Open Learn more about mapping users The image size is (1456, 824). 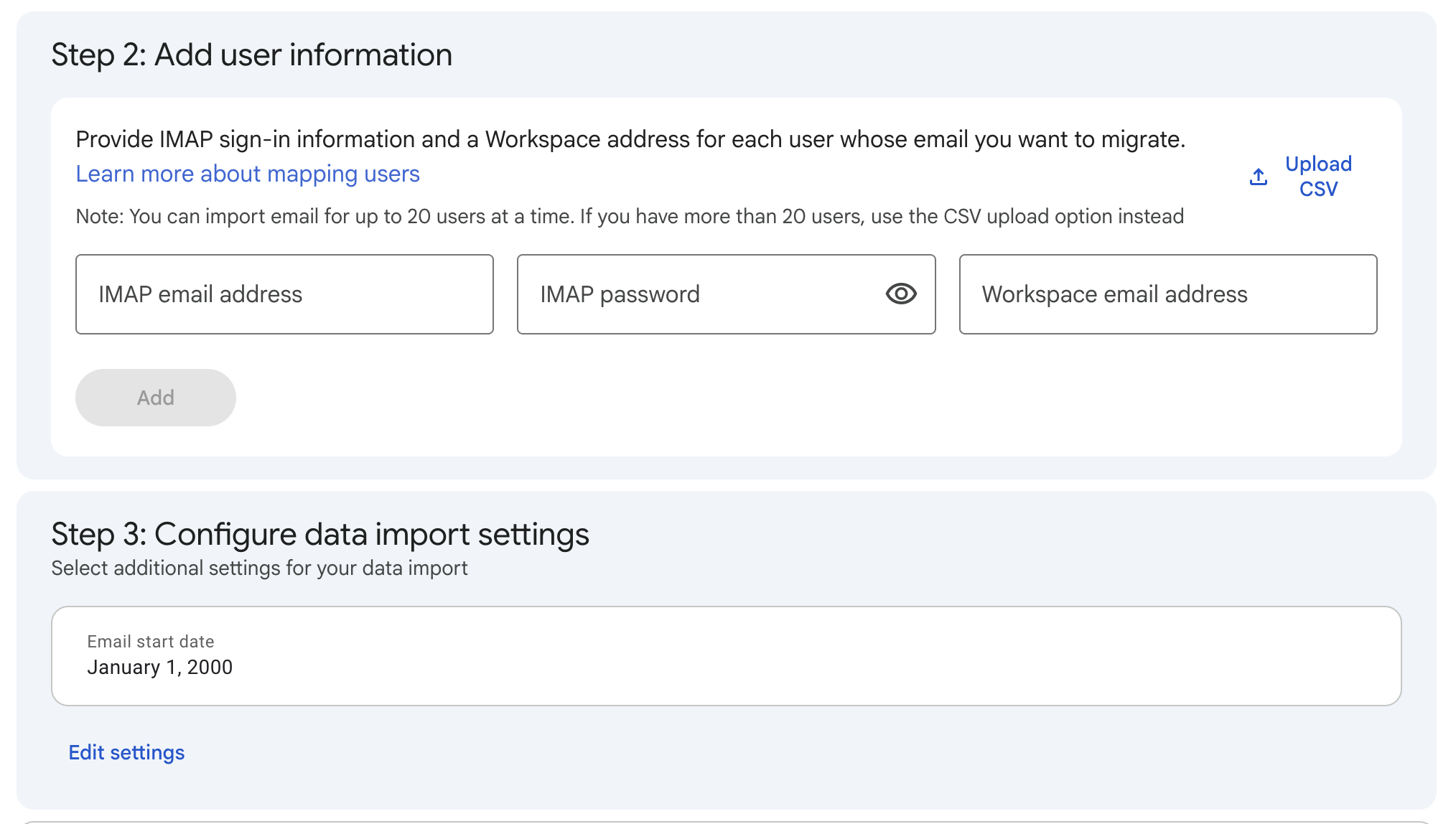pos(248,174)
